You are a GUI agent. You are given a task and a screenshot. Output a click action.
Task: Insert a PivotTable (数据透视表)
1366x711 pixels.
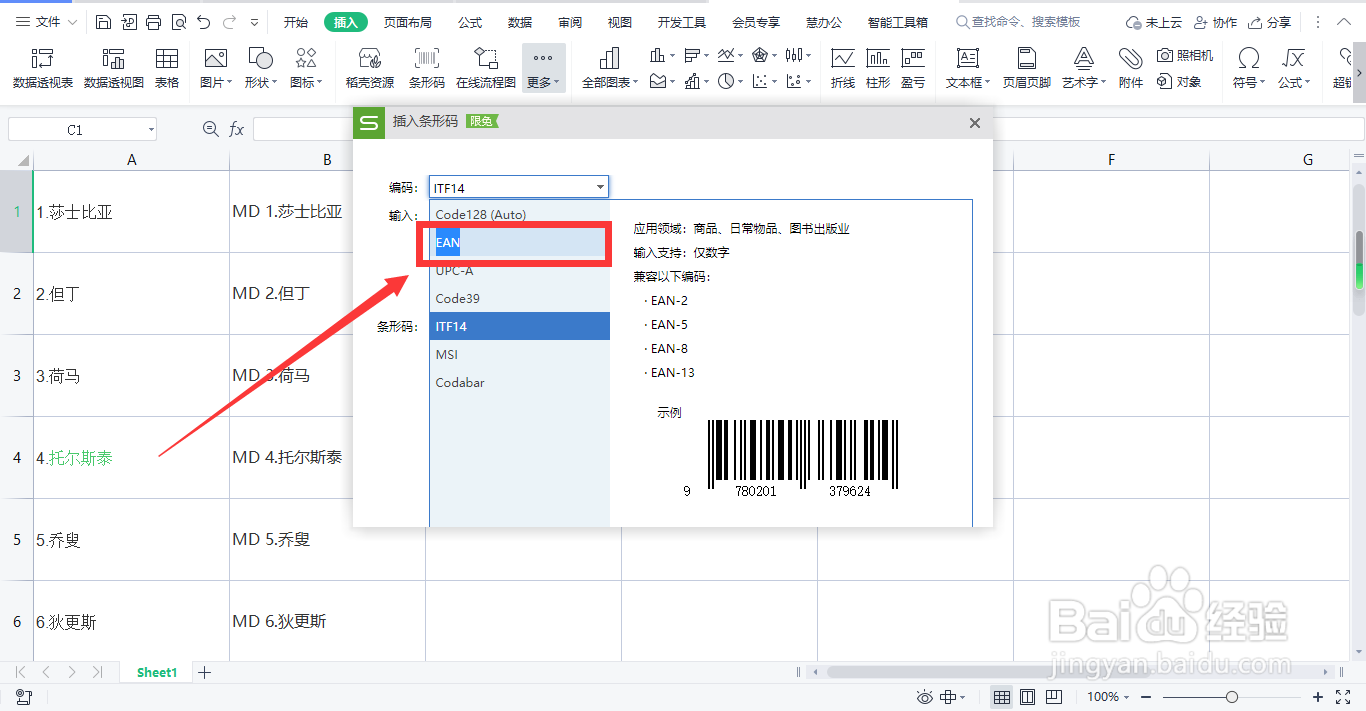43,69
